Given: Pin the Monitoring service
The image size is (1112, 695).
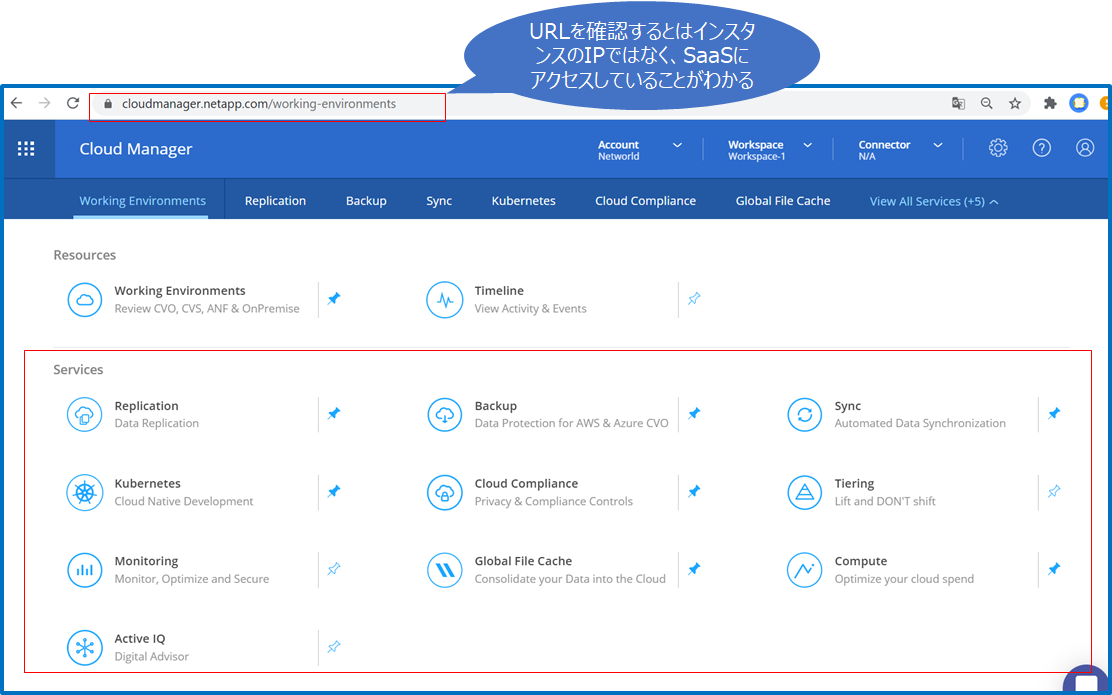Looking at the screenshot, I should click(x=334, y=569).
